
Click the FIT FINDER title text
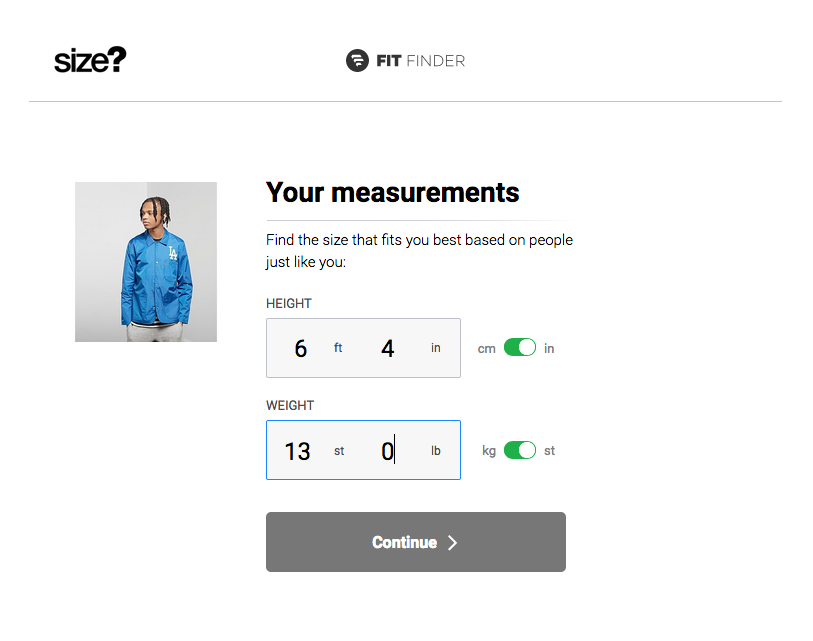tap(420, 61)
